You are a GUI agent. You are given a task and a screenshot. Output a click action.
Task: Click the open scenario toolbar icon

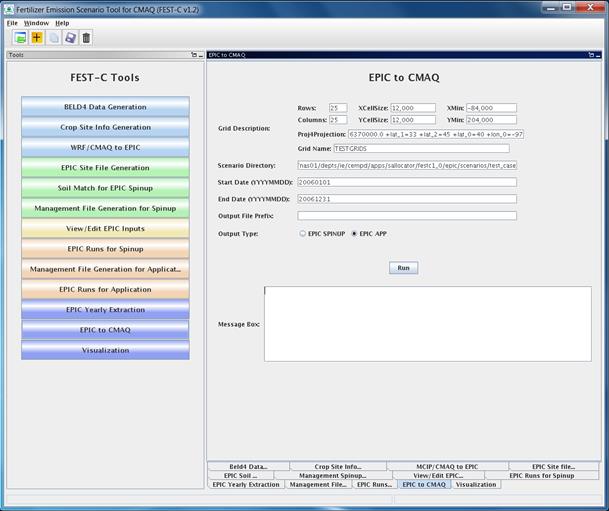click(x=20, y=38)
